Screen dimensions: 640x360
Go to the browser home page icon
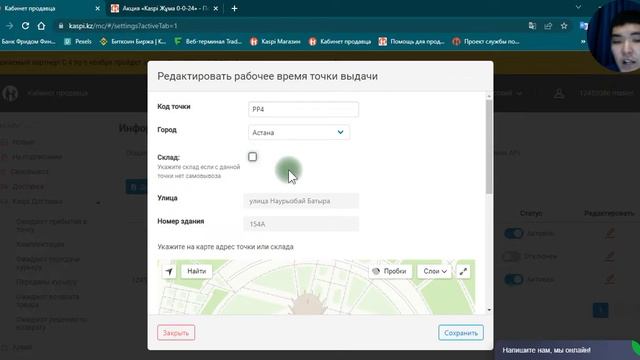(41, 26)
